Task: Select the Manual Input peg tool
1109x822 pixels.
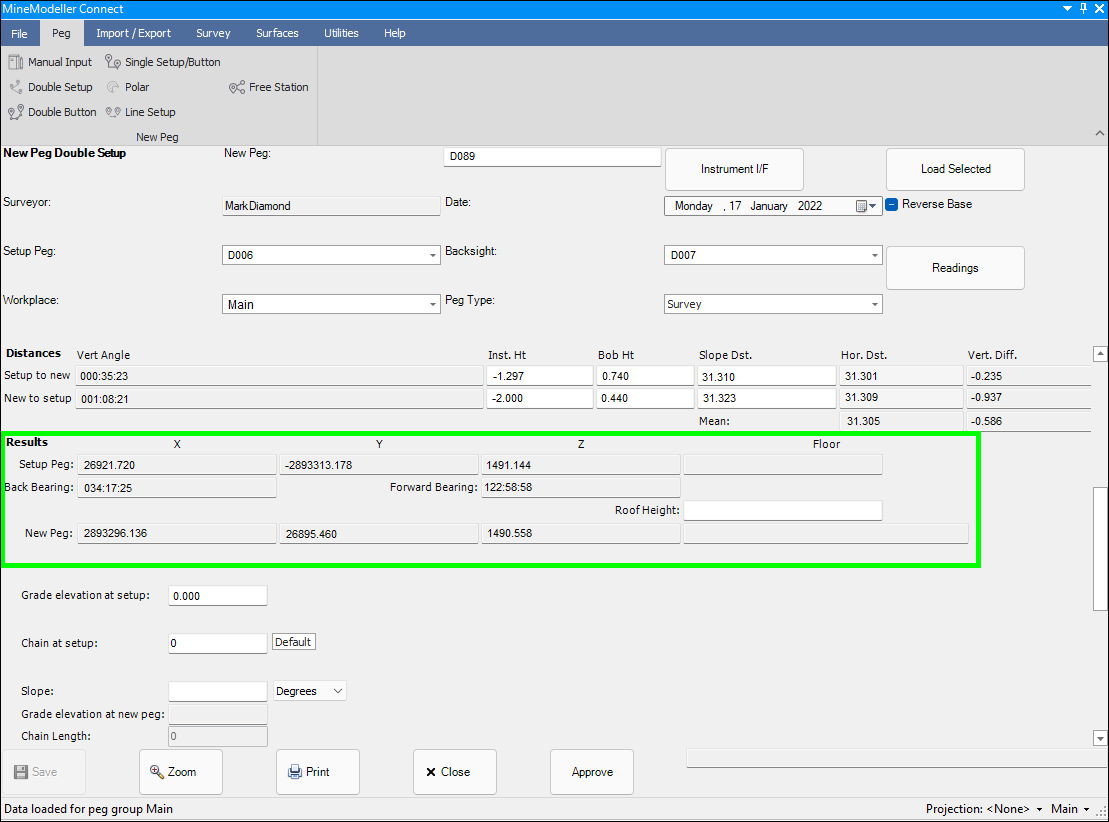Action: click(50, 62)
